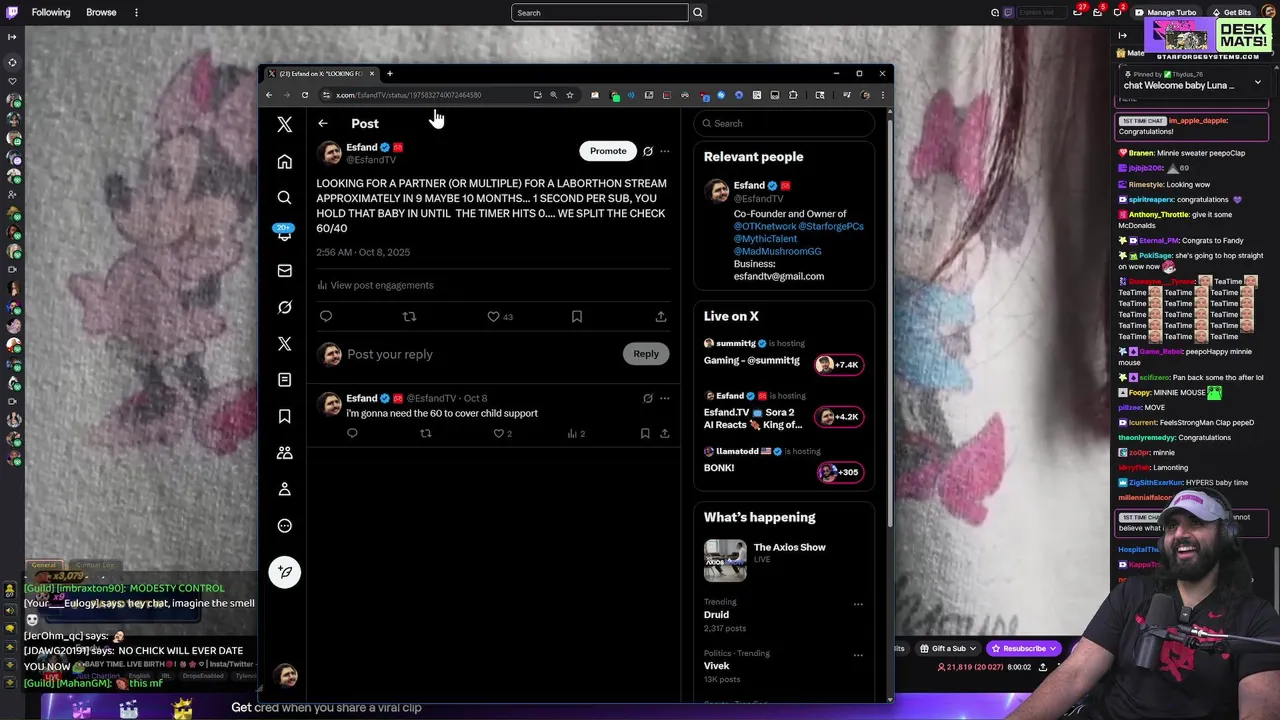Image resolution: width=1280 pixels, height=720 pixels.
Task: Click Manage Turbo button
Action: pyautogui.click(x=1166, y=12)
